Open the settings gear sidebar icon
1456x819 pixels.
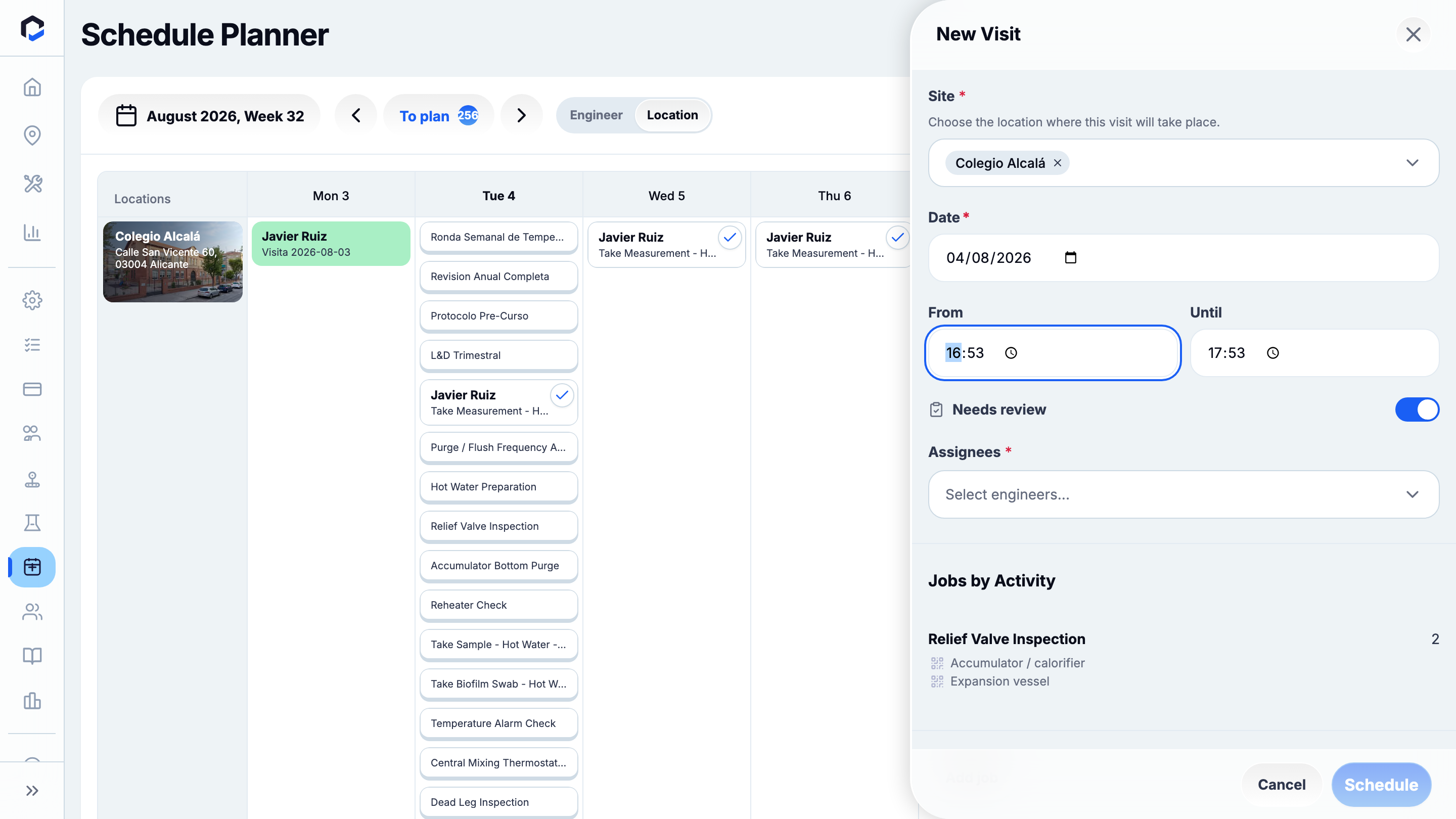pyautogui.click(x=32, y=300)
